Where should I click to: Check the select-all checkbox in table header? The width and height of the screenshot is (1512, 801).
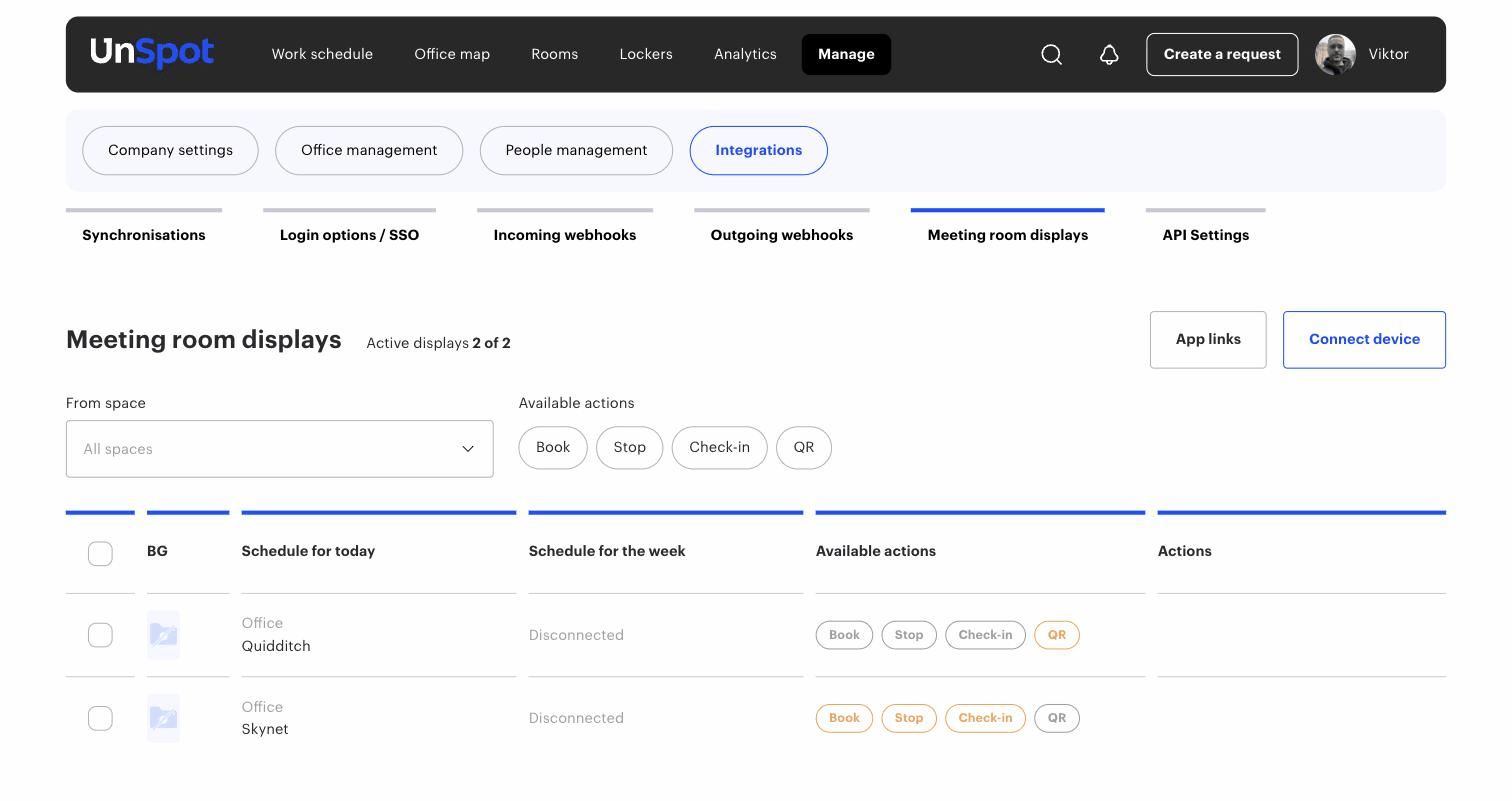coord(100,553)
